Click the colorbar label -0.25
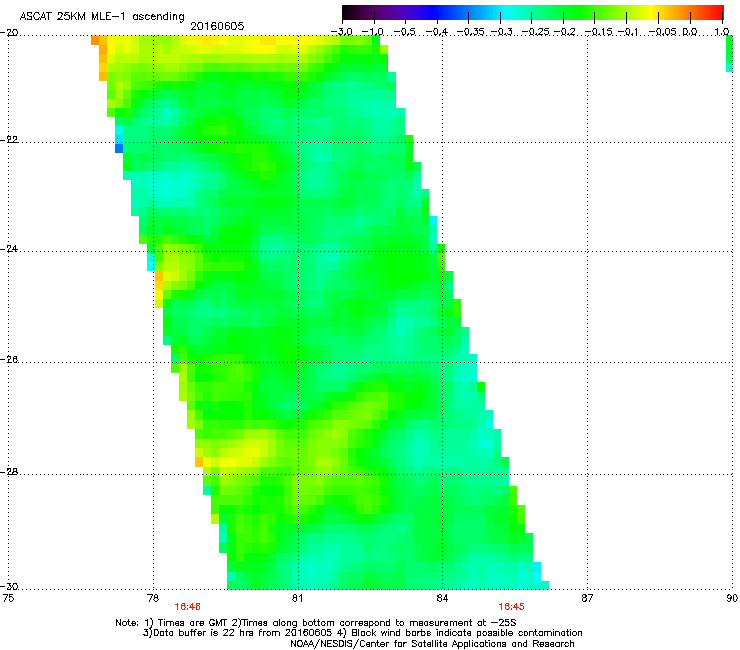 pyautogui.click(x=534, y=32)
